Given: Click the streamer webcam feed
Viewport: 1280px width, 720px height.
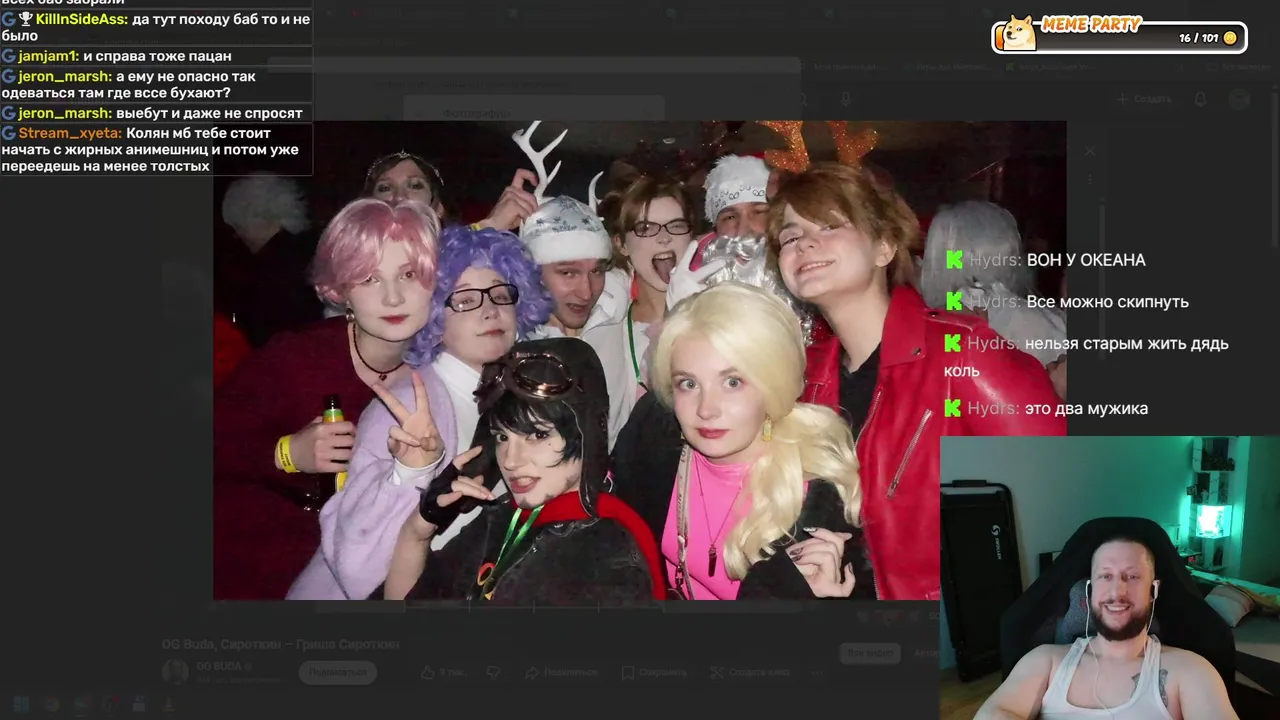Looking at the screenshot, I should [1110, 578].
